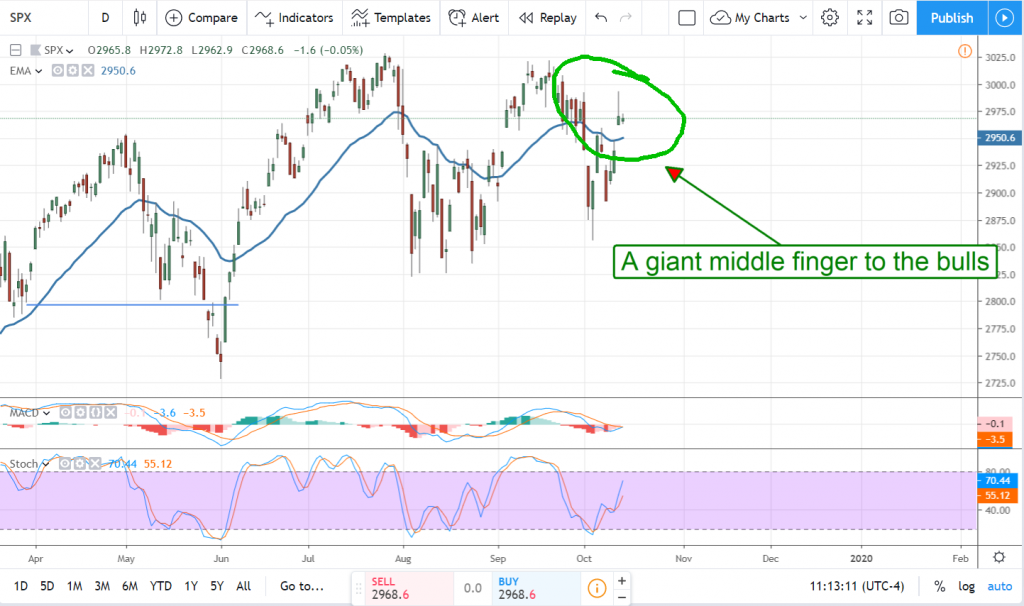Open chart layout settings gear
The height and width of the screenshot is (606, 1024).
point(829,17)
